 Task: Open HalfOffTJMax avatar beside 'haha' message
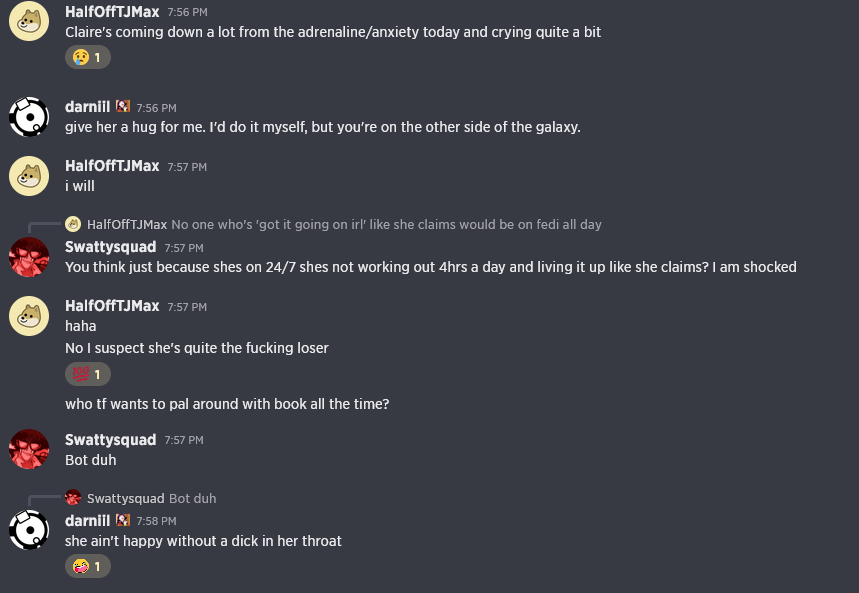[29, 316]
